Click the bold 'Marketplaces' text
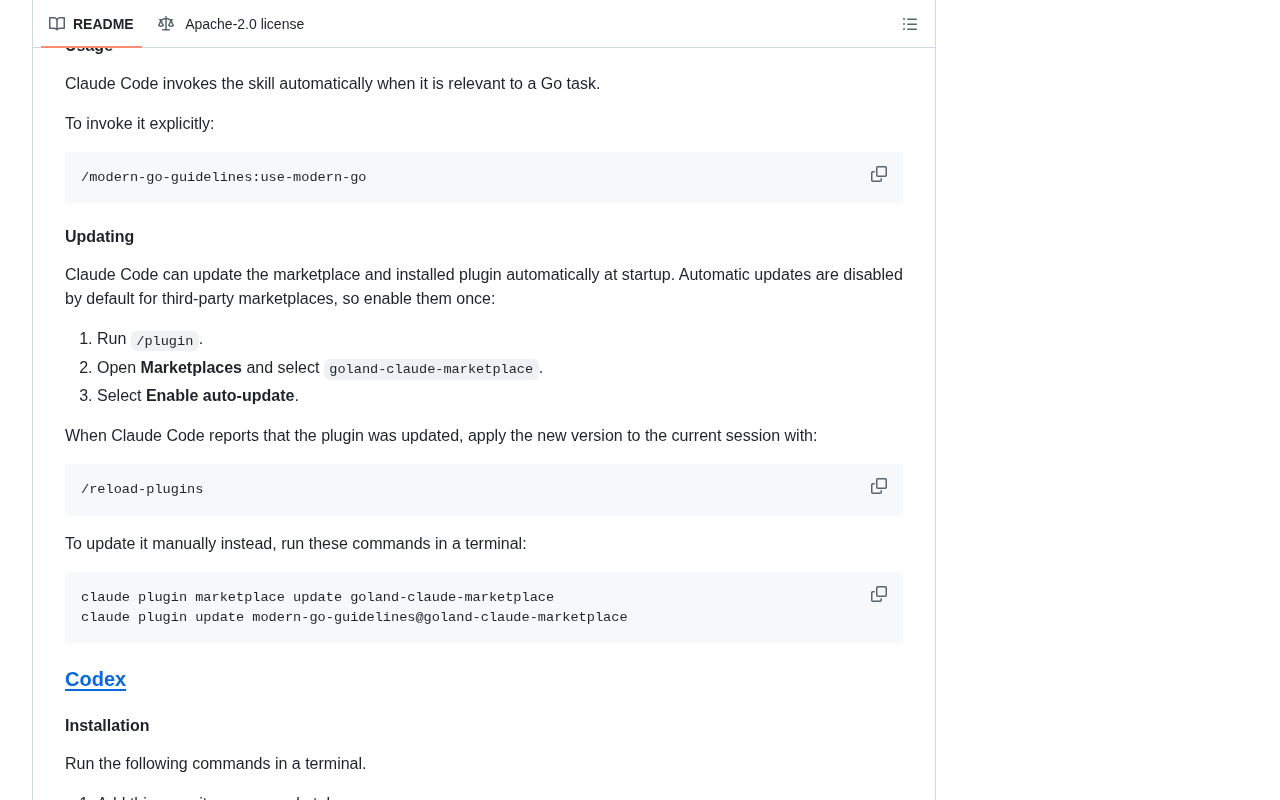Screen dimensions: 1280x800 [191, 368]
